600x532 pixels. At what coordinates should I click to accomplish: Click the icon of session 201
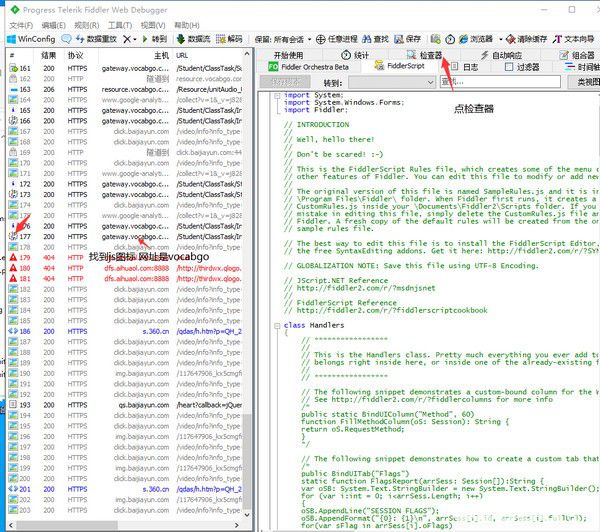[13, 489]
